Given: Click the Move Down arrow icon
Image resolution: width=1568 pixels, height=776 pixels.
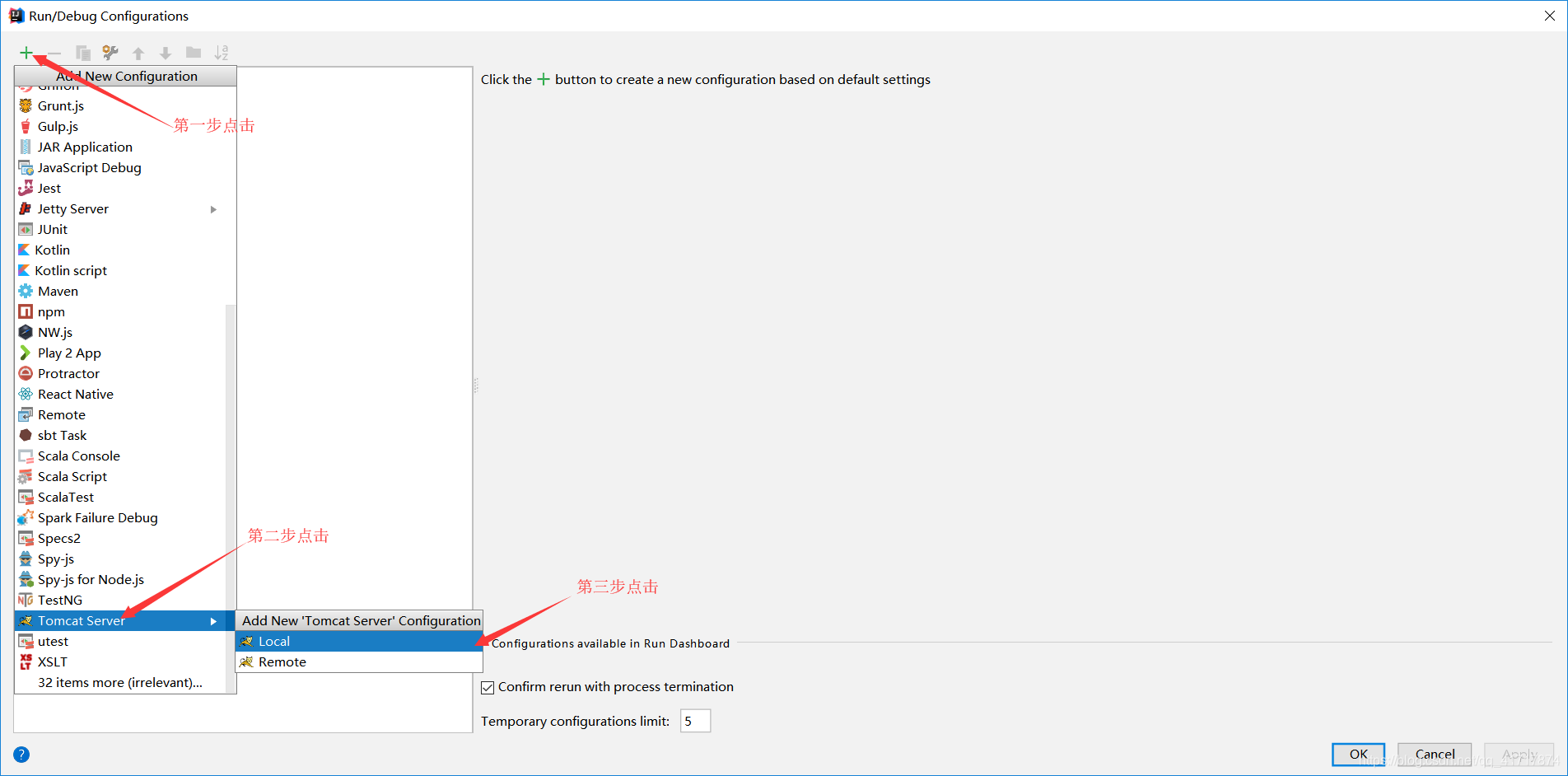Looking at the screenshot, I should pyautogui.click(x=166, y=54).
